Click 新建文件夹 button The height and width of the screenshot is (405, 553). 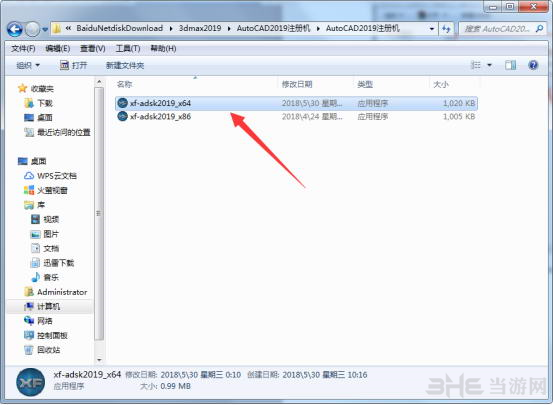[125, 65]
